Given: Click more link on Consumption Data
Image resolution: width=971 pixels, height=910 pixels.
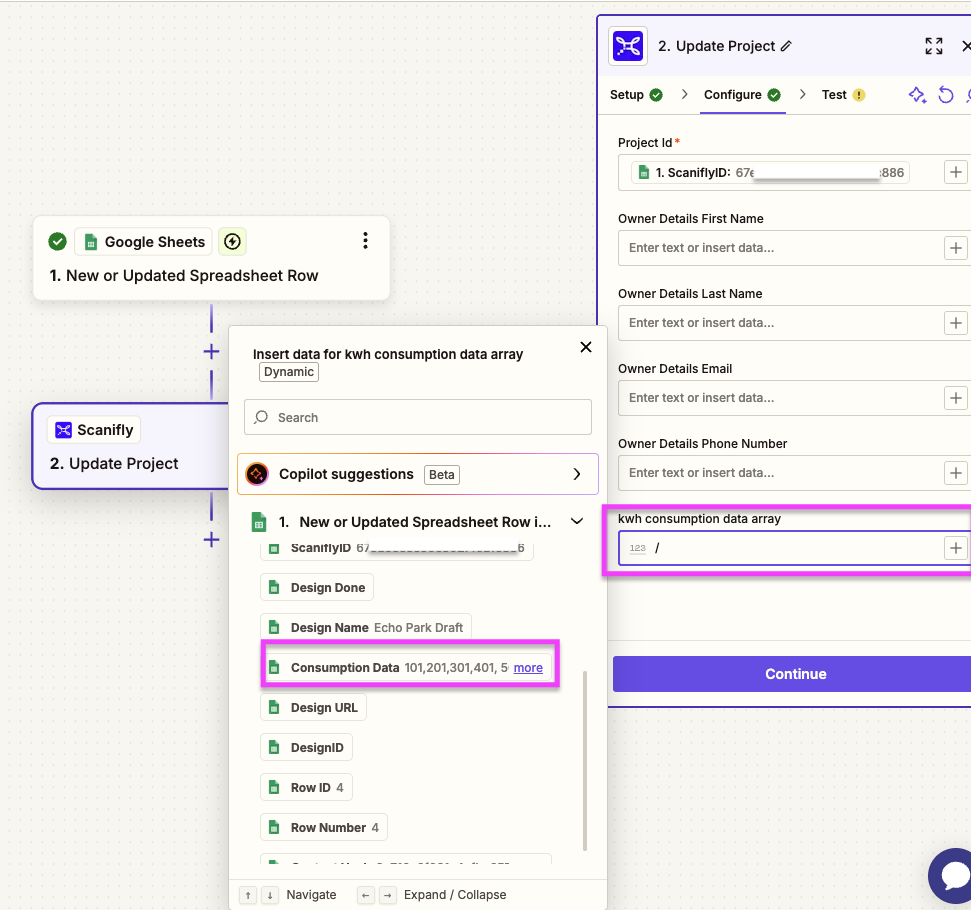Looking at the screenshot, I should click(x=528, y=668).
